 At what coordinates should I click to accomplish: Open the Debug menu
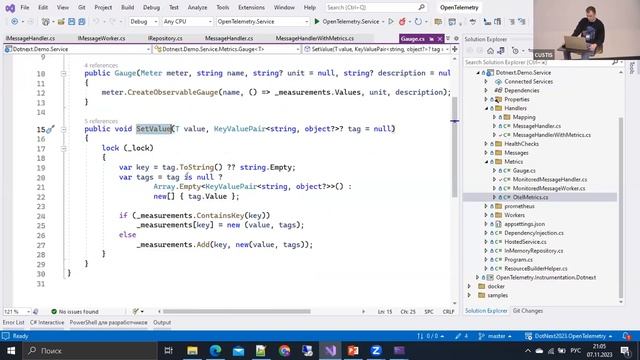pos(151,7)
